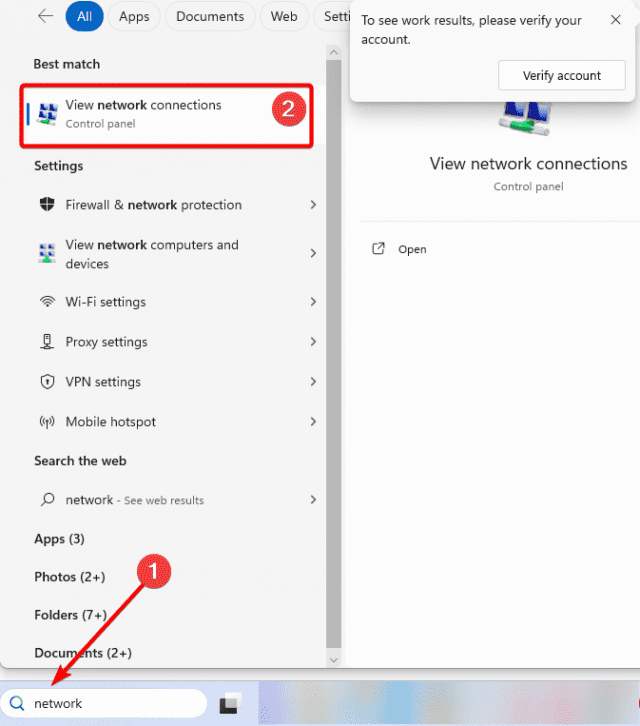Expand the network web results chevron

coord(313,500)
